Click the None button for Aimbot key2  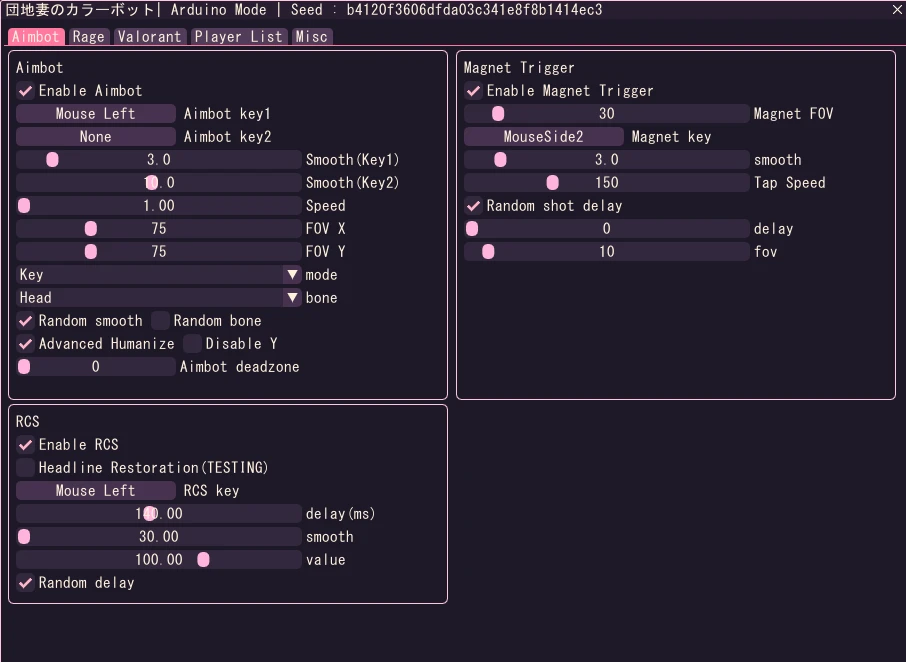pos(96,137)
